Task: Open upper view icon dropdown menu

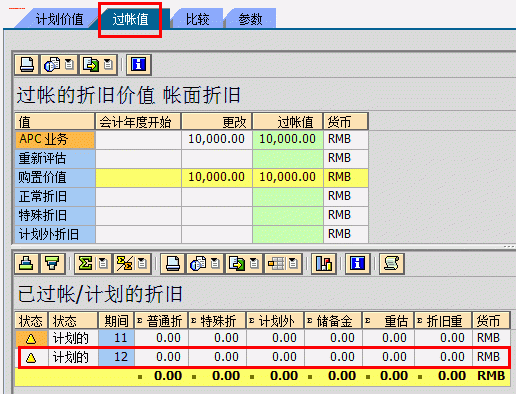Action: tap(69, 64)
